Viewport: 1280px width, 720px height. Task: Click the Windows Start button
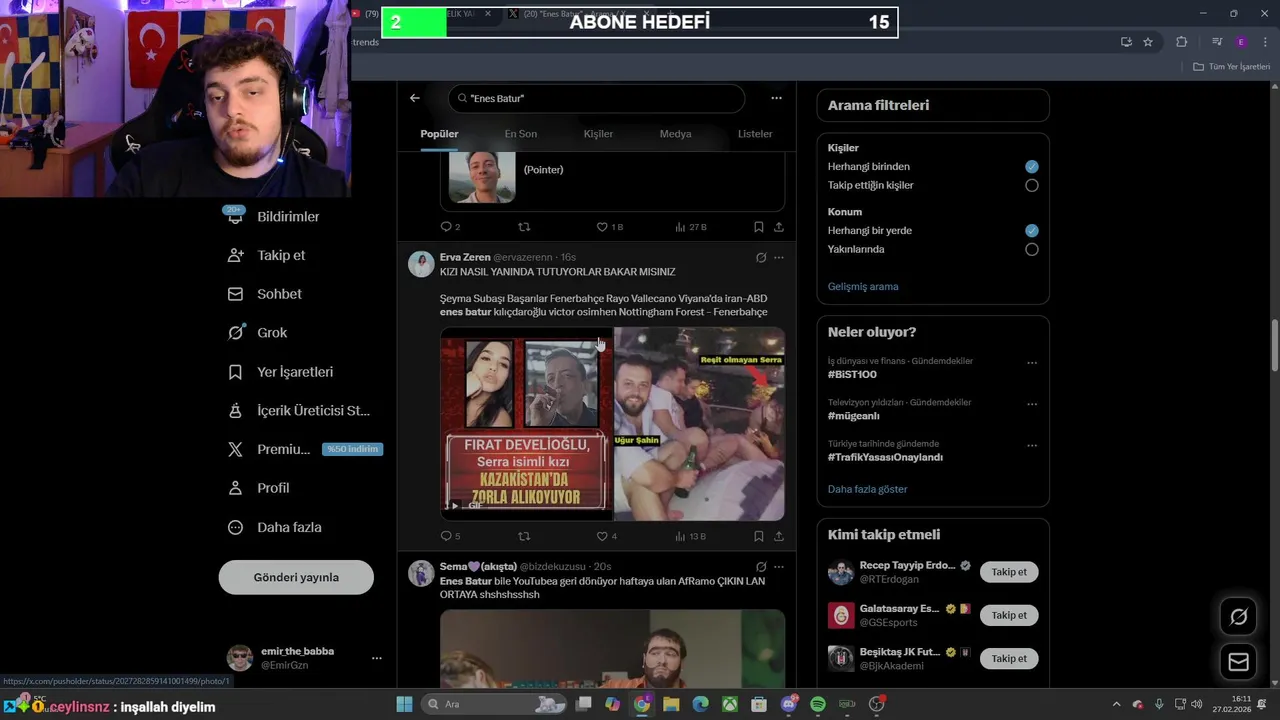[404, 704]
